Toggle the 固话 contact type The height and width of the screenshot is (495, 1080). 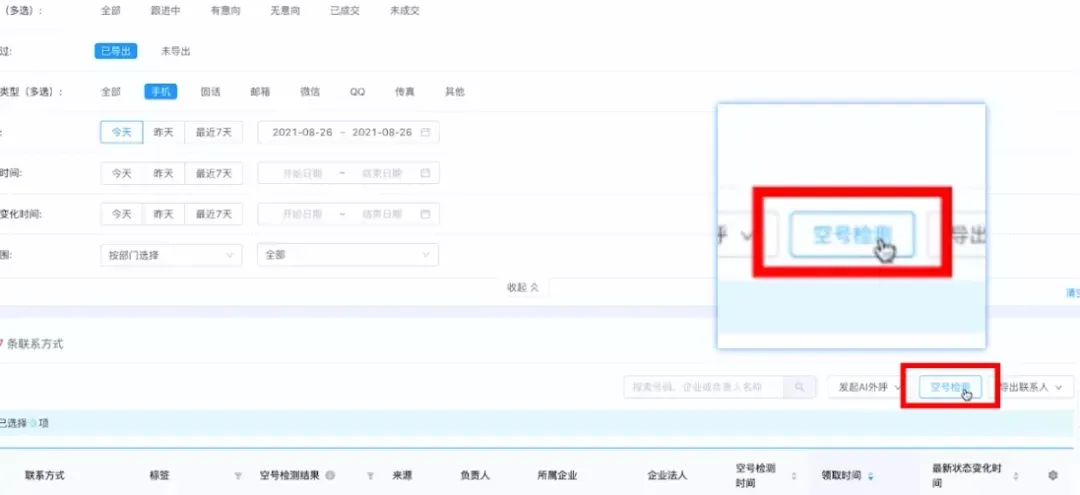pos(210,92)
